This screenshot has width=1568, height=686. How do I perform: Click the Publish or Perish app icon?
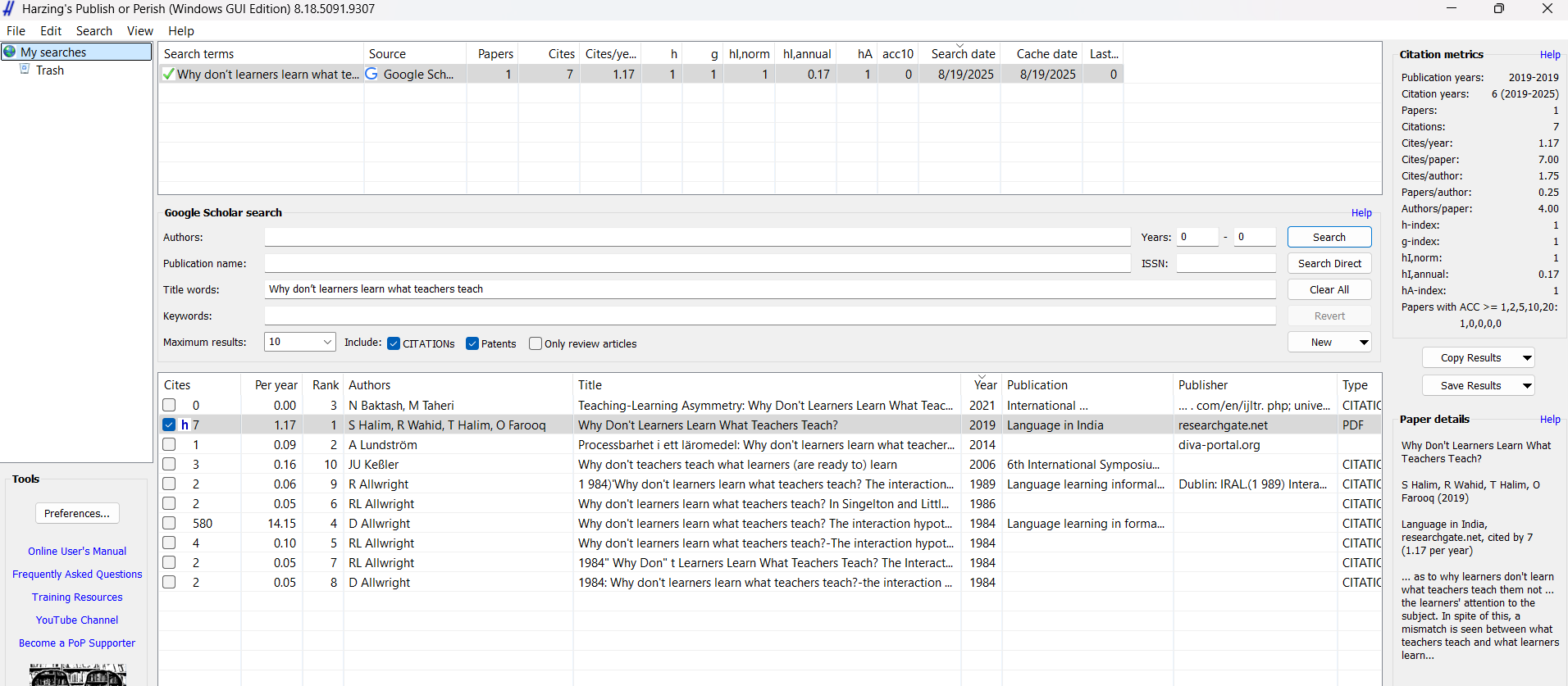tap(9, 9)
